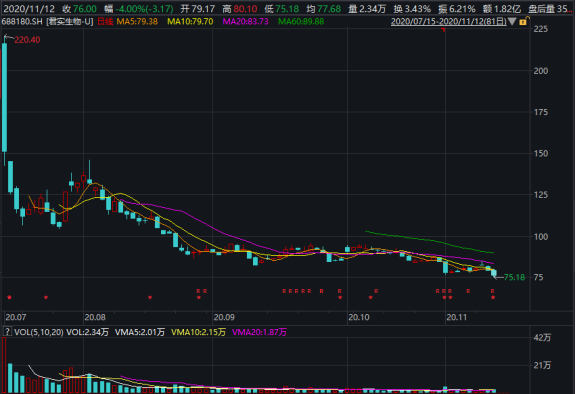Click the red 日线 period label
The width and height of the screenshot is (576, 394).
[105, 22]
